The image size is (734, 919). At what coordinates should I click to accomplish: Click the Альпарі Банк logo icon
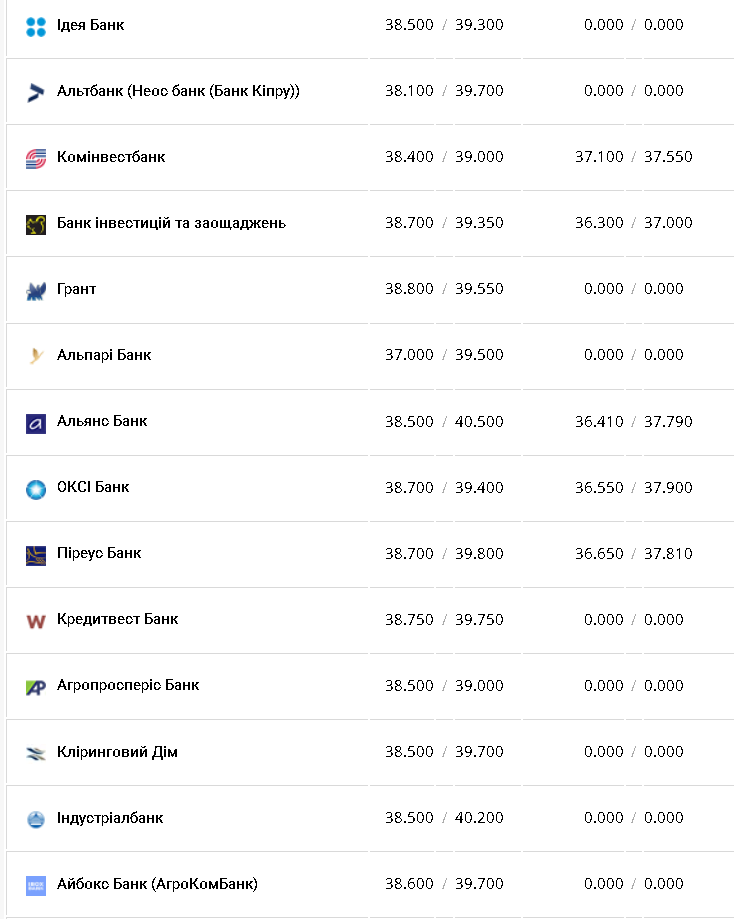pyautogui.click(x=36, y=356)
